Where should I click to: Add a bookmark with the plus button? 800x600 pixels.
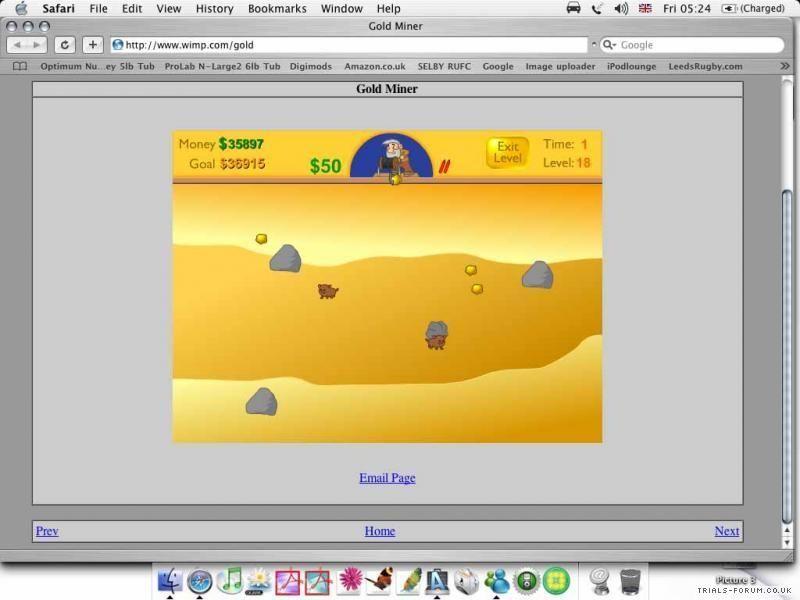tap(92, 45)
